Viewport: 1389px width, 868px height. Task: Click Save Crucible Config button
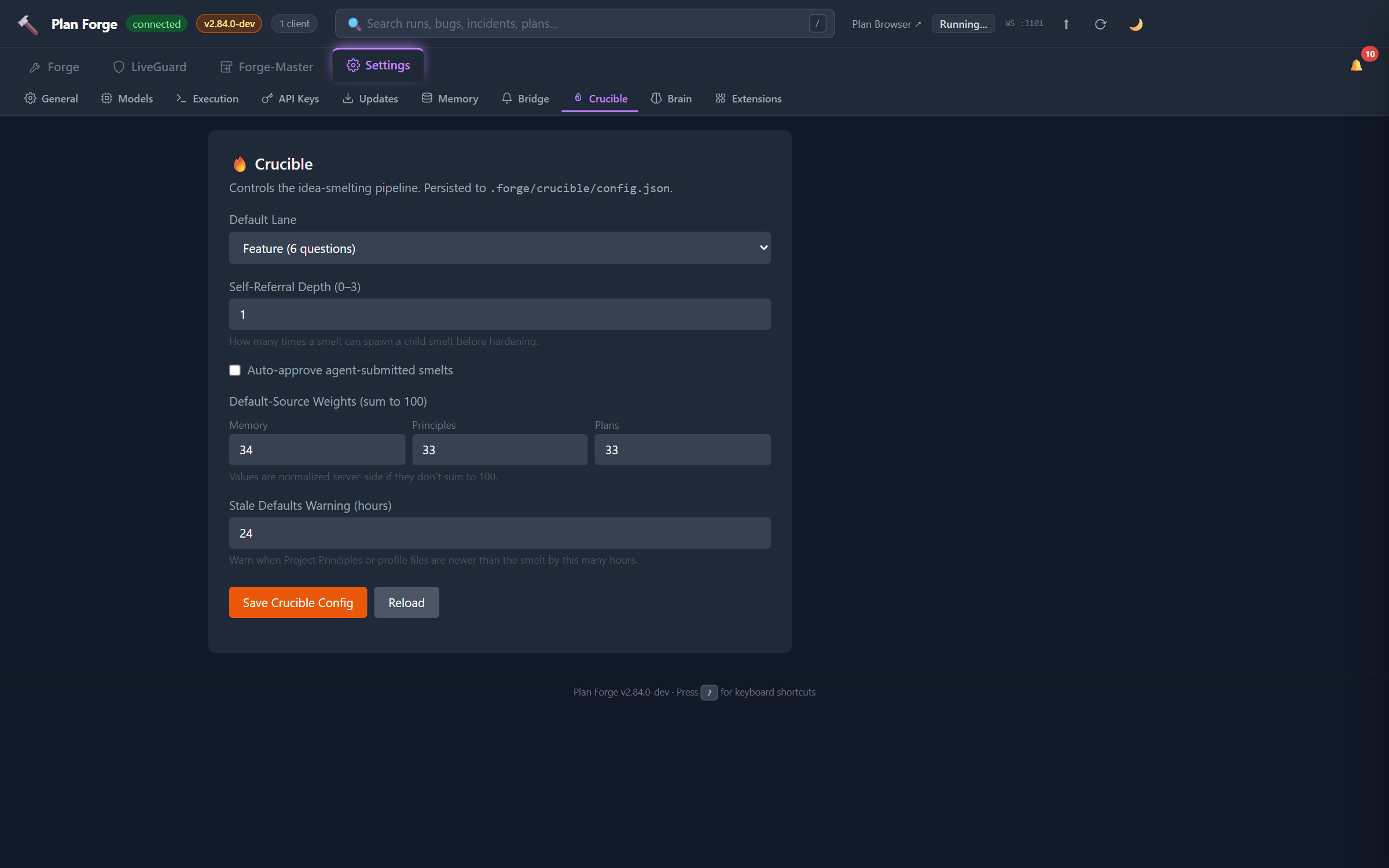pos(298,602)
